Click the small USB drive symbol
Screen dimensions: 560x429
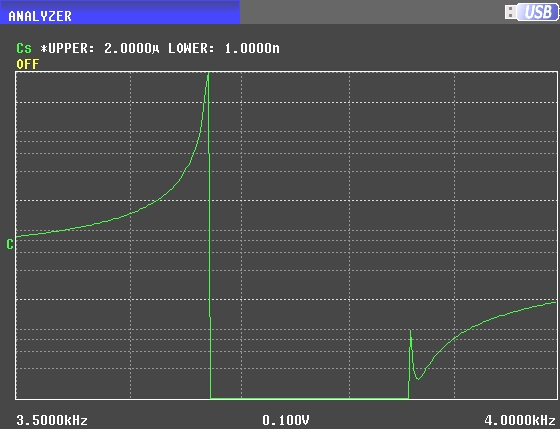(510, 12)
